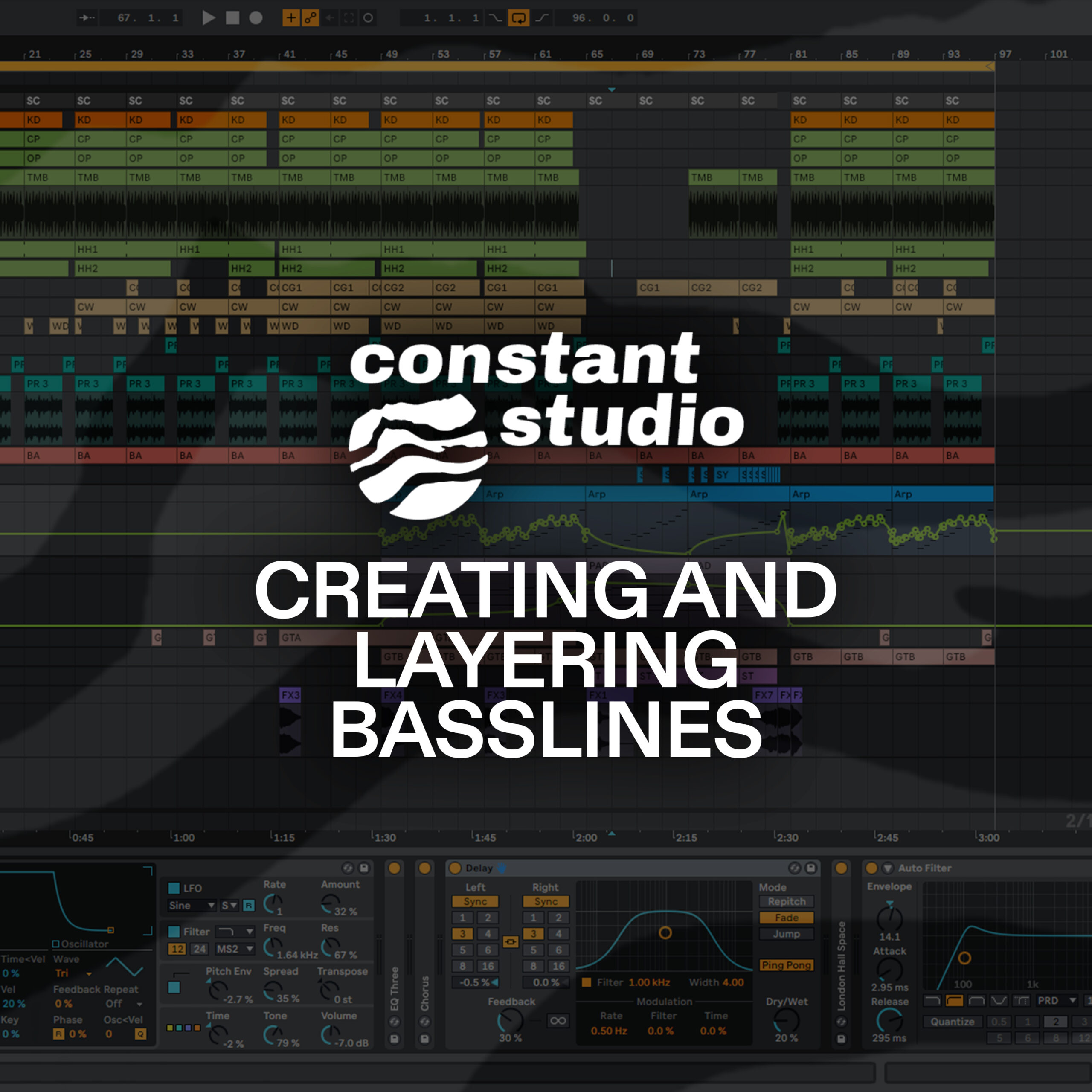Click the Right channel Sync button
The height and width of the screenshot is (1092, 1092).
546,902
